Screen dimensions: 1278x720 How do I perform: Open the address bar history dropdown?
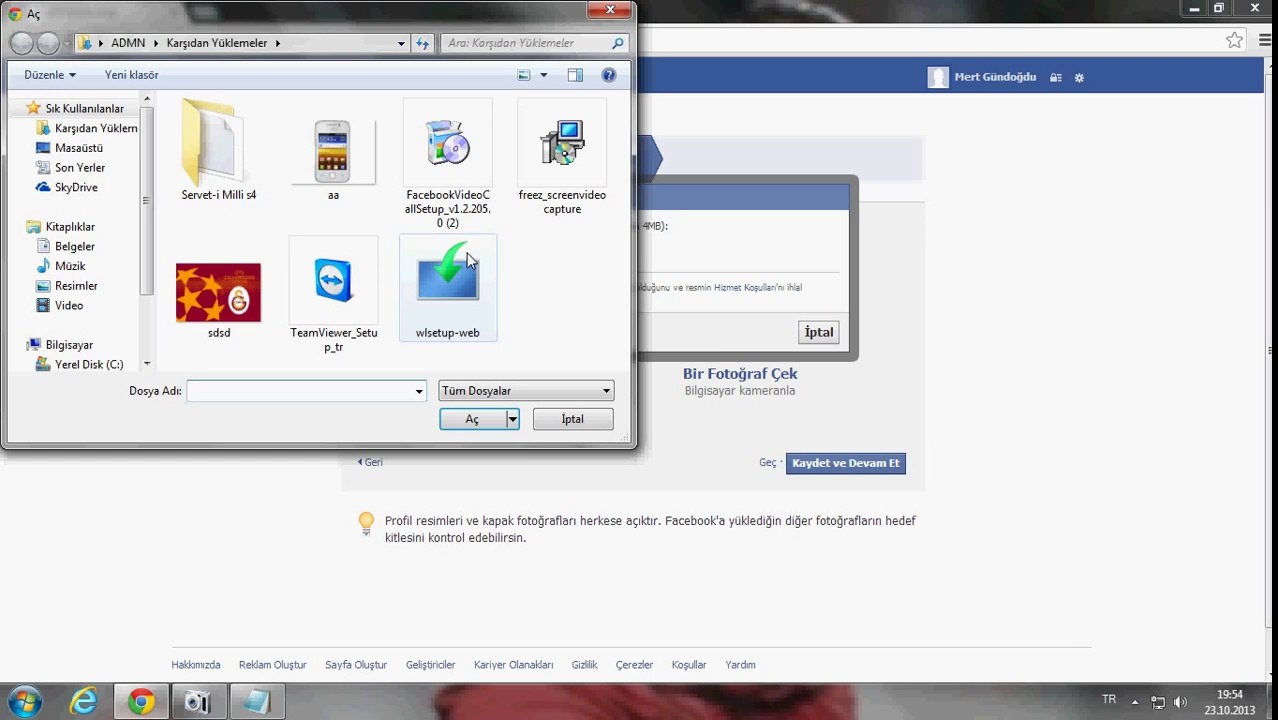click(401, 43)
